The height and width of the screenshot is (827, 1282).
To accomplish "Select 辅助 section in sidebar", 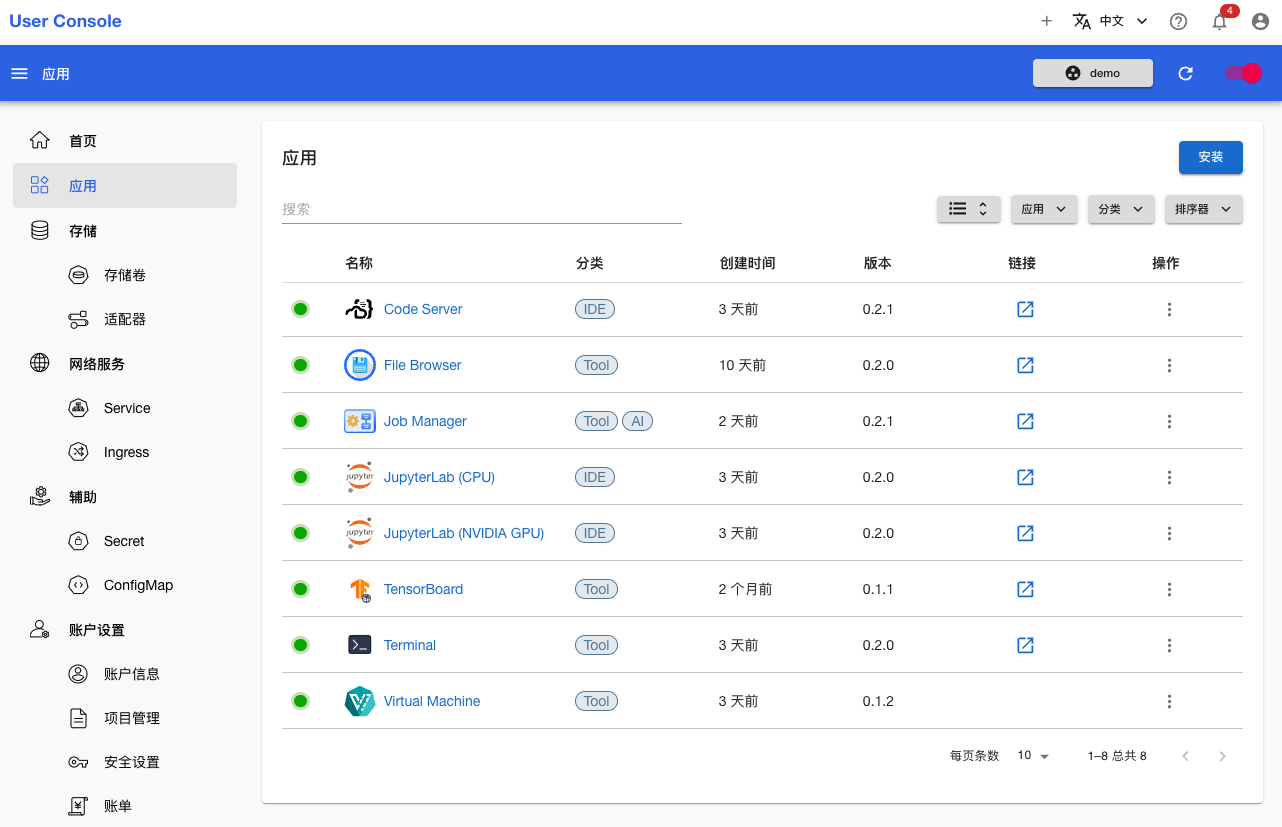I will (125, 497).
